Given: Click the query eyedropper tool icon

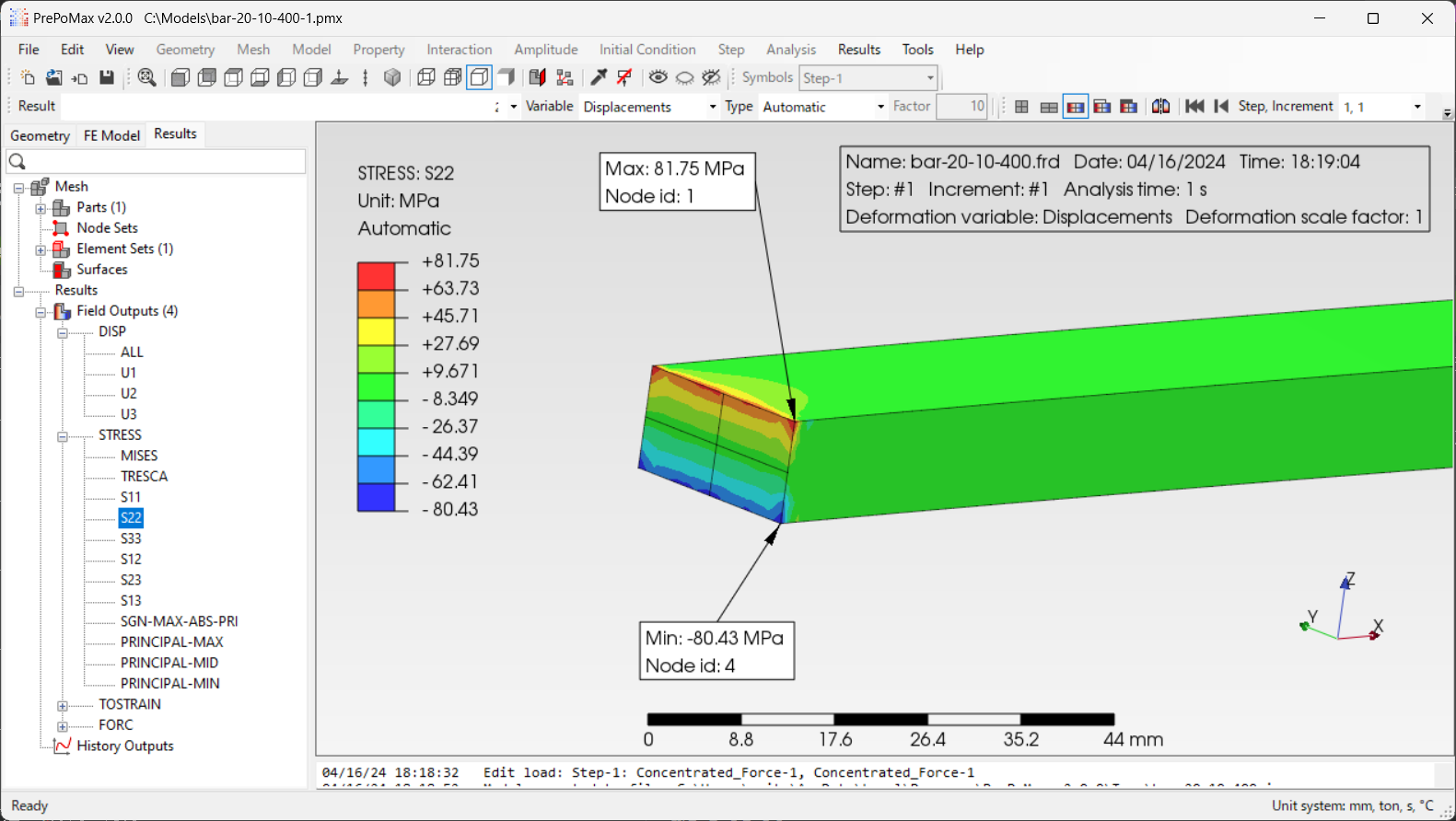Looking at the screenshot, I should [599, 77].
